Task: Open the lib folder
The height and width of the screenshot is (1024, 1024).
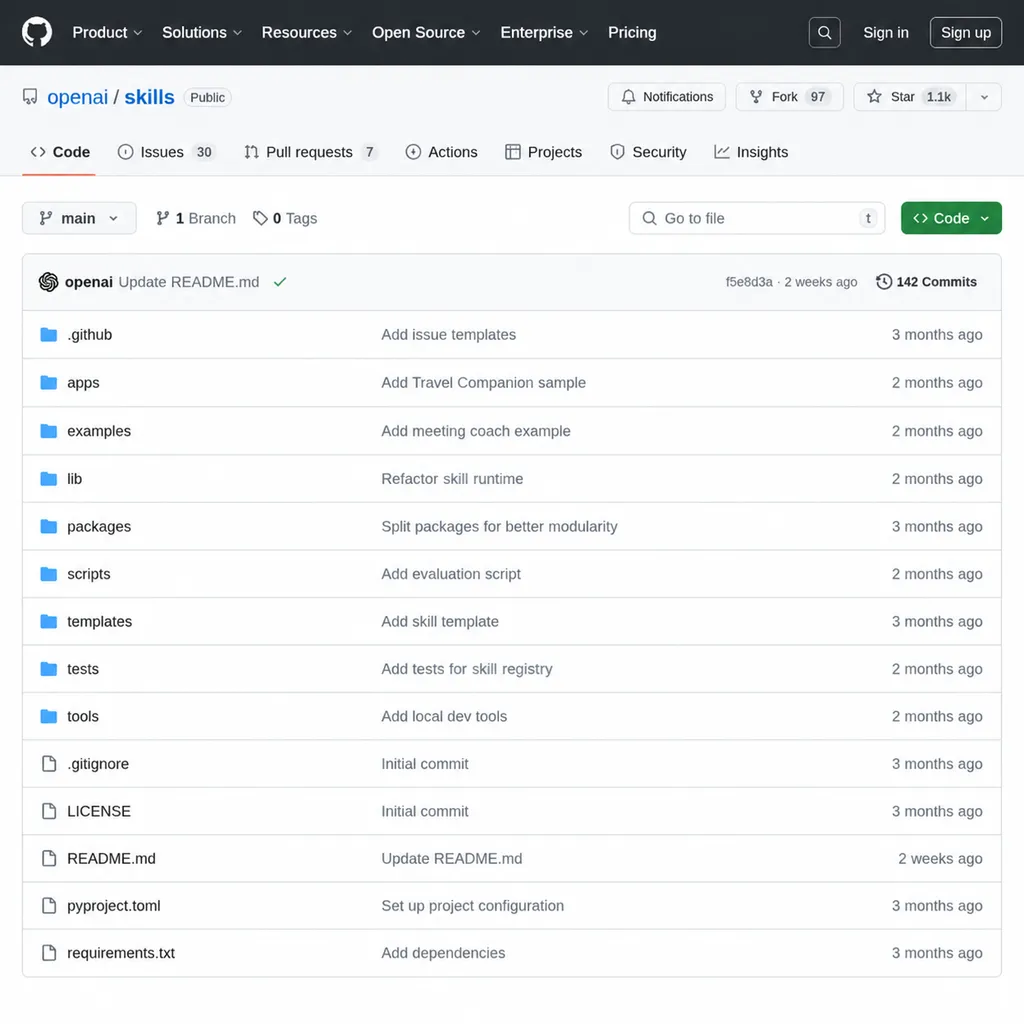Action: (x=74, y=479)
